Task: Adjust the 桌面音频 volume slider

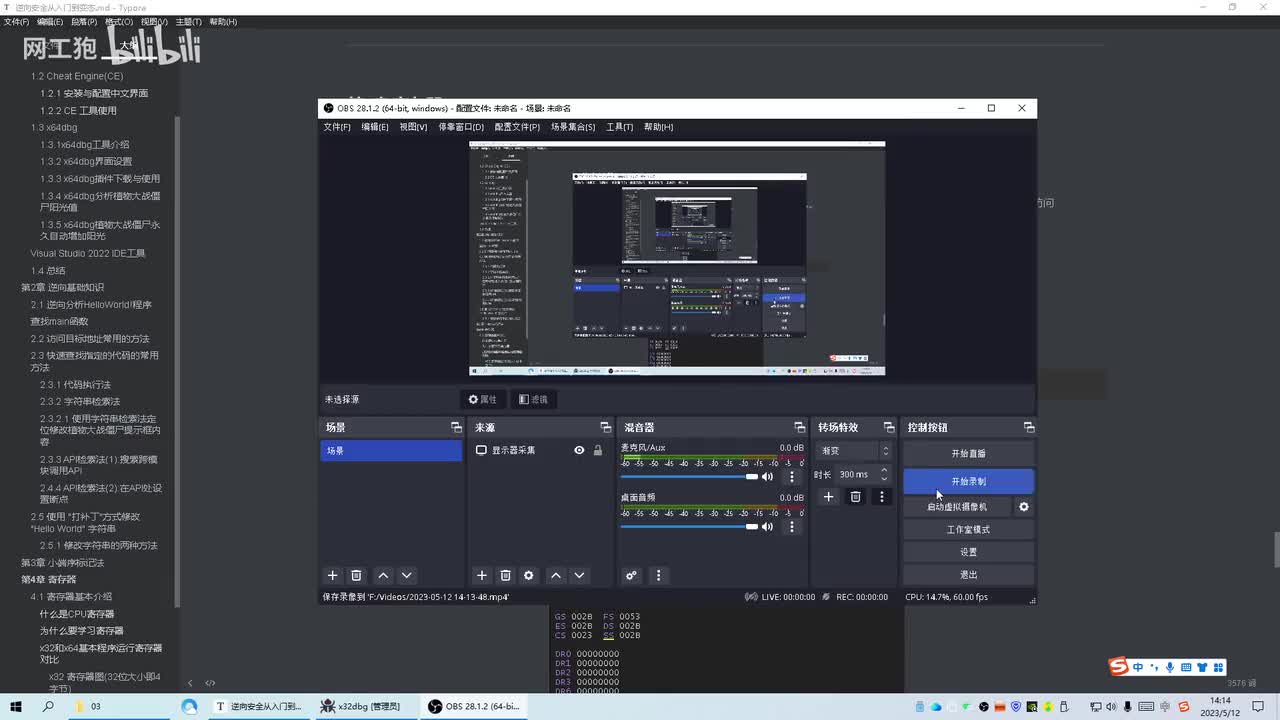Action: click(689, 527)
